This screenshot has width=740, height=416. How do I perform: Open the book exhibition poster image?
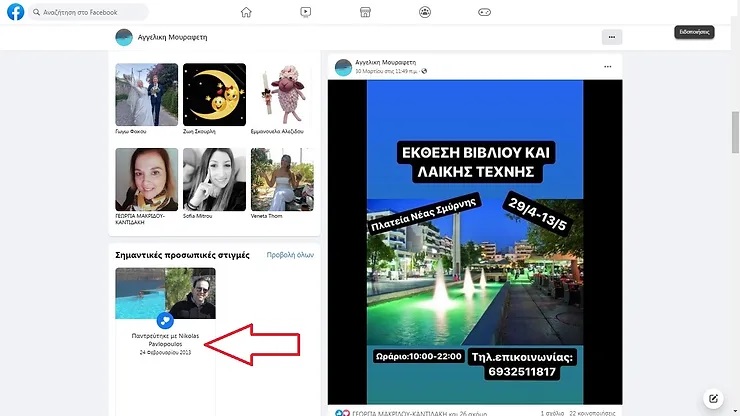(470, 240)
